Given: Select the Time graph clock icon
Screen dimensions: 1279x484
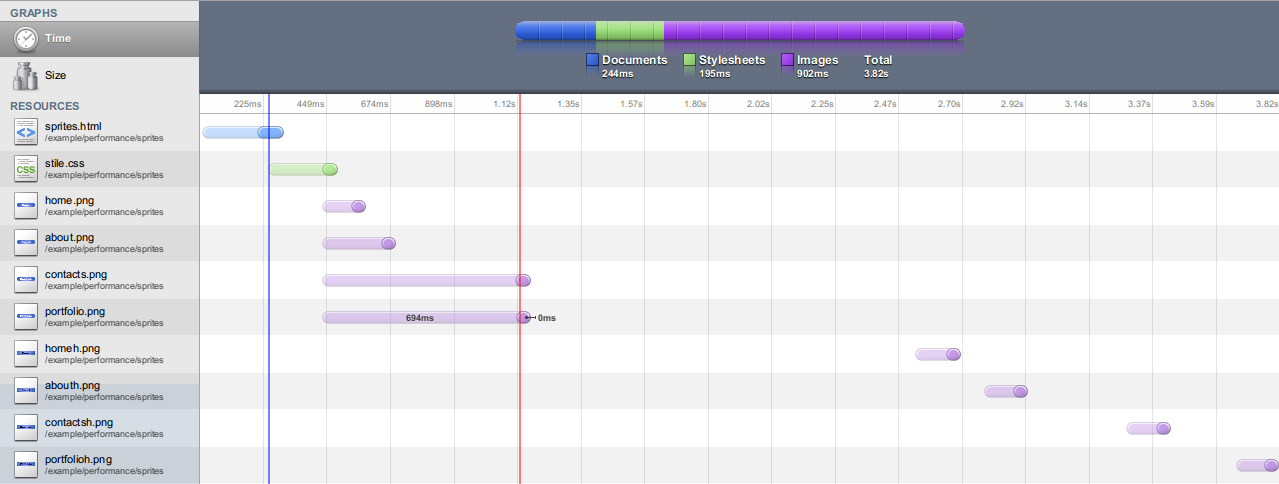Looking at the screenshot, I should 26,39.
